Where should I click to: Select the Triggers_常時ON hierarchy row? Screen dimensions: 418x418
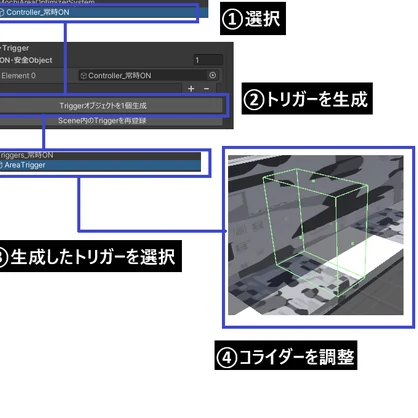point(100,156)
